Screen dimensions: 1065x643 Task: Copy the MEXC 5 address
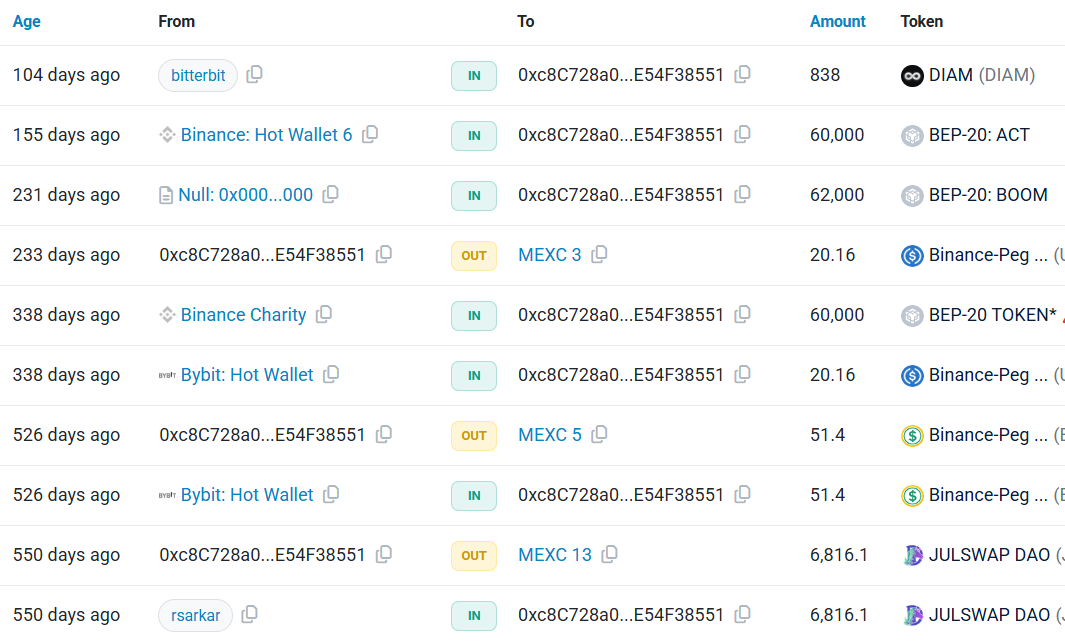tap(600, 434)
